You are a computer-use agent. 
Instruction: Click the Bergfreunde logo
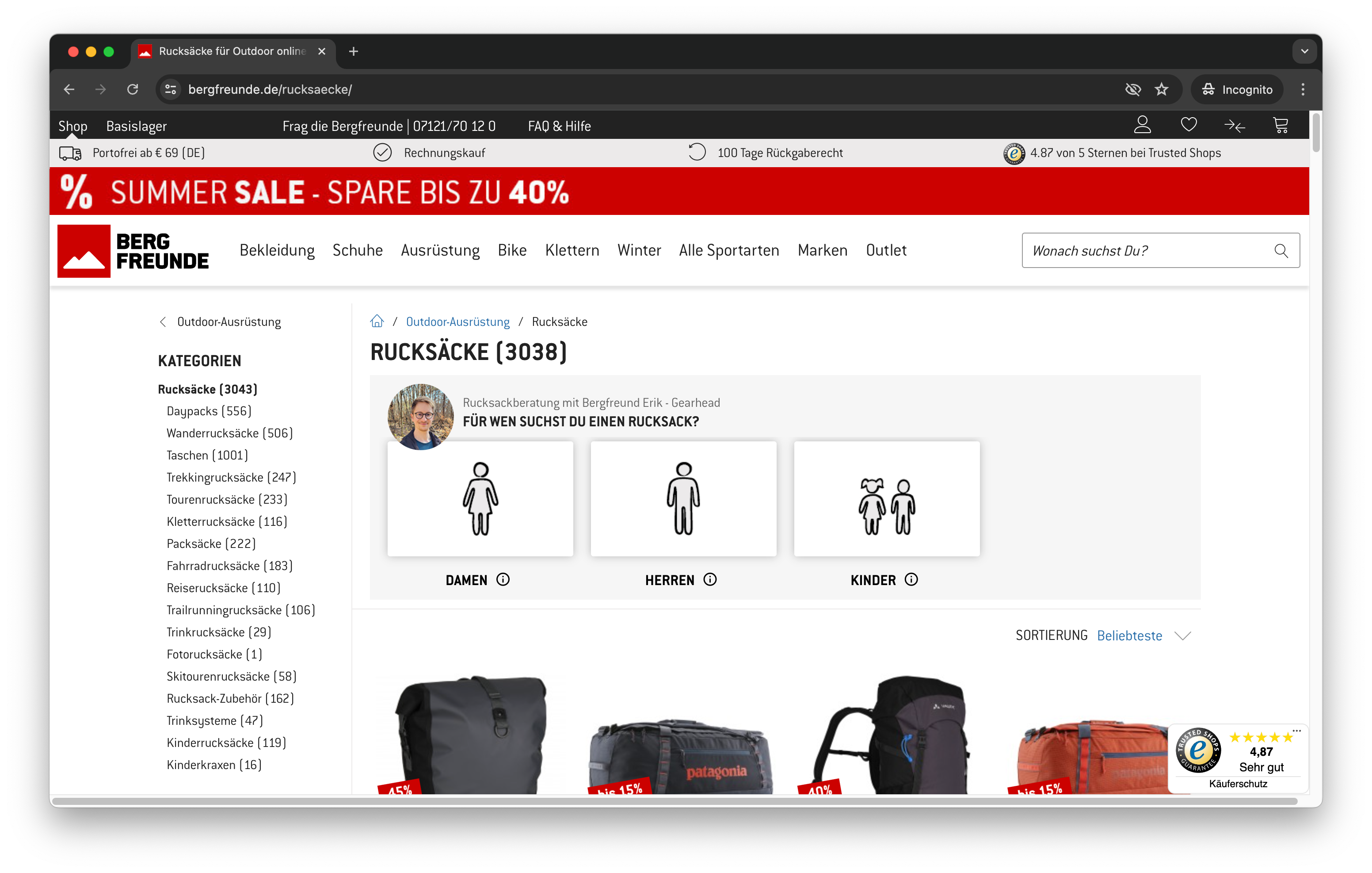(133, 251)
